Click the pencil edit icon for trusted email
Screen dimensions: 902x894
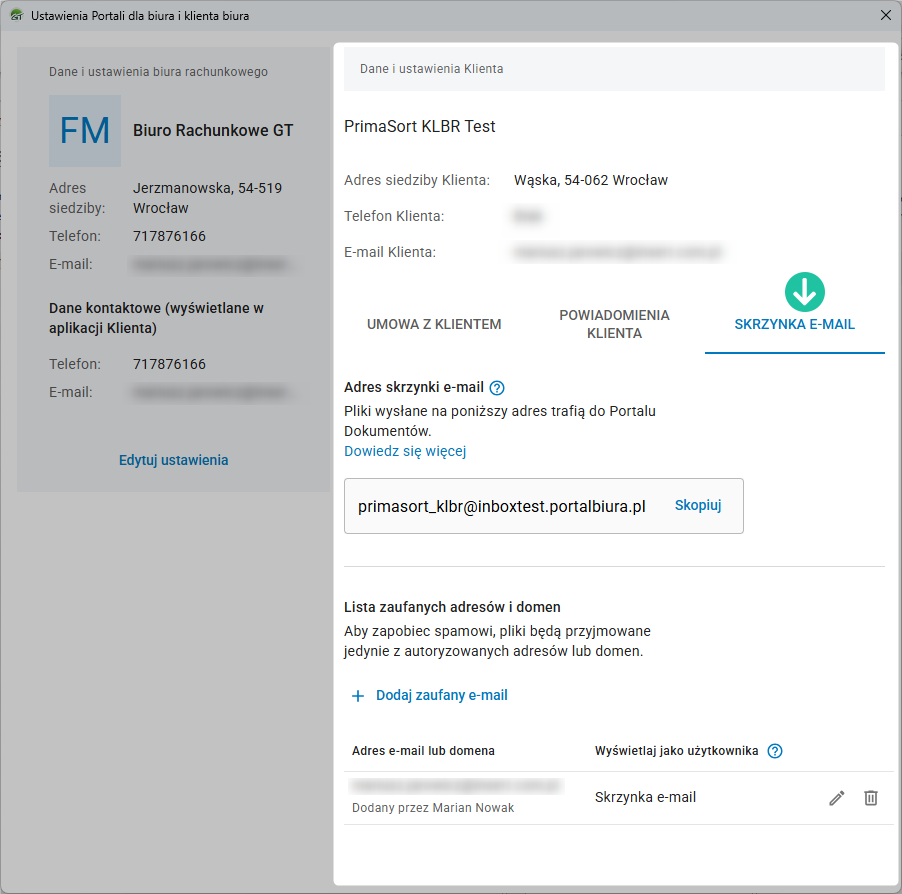tap(837, 798)
